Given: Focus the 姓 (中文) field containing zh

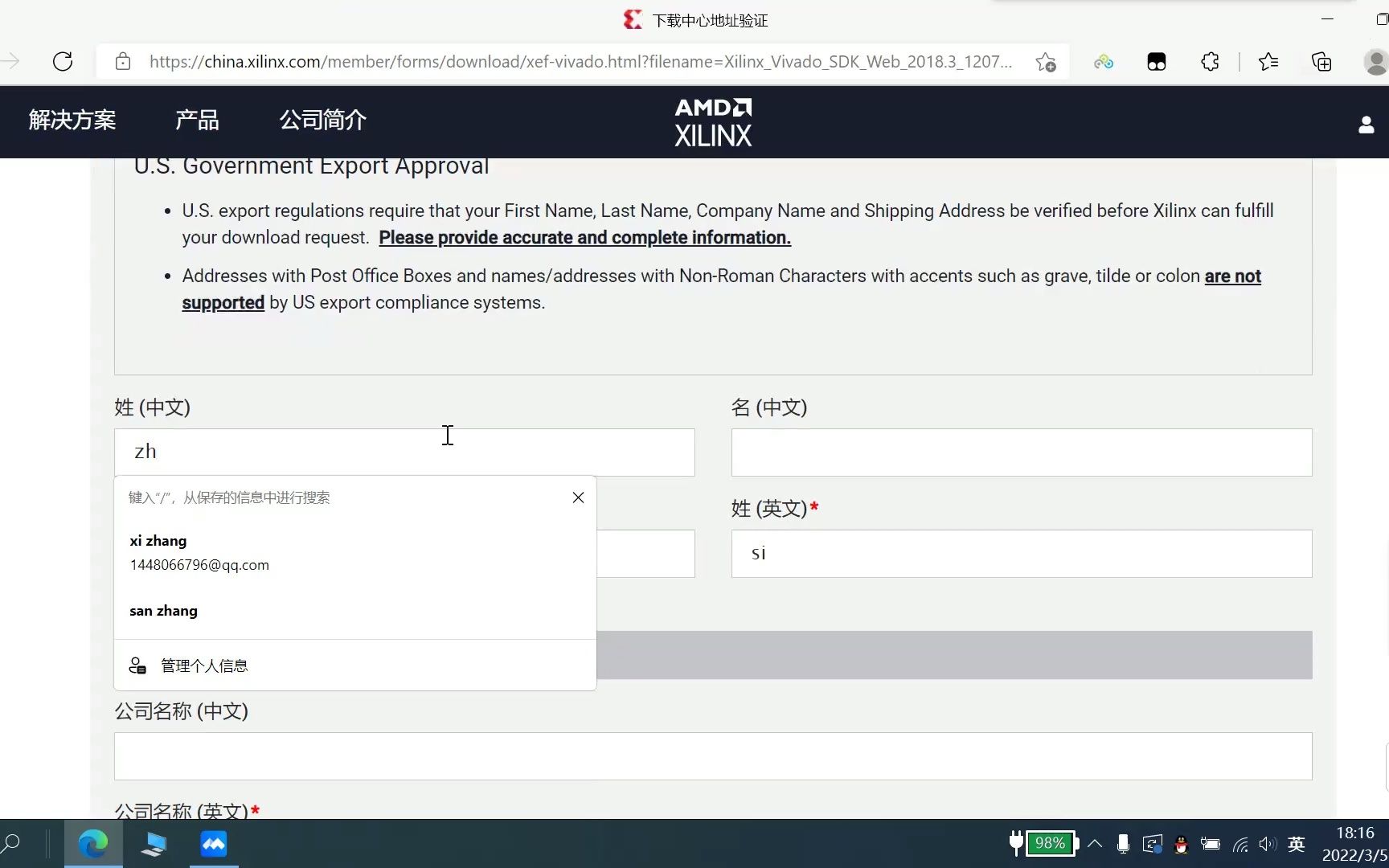Looking at the screenshot, I should 404,452.
